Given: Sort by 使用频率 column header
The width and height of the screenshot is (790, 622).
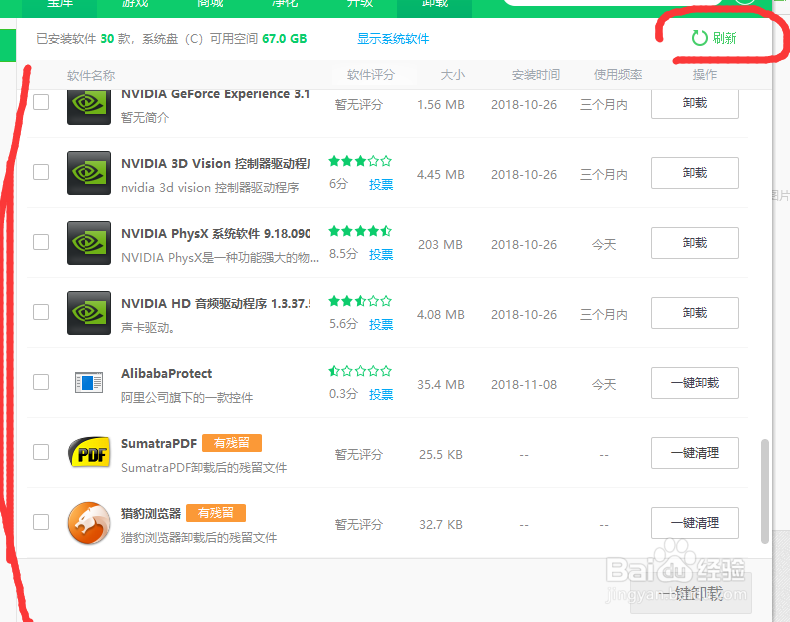Looking at the screenshot, I should click(618, 75).
